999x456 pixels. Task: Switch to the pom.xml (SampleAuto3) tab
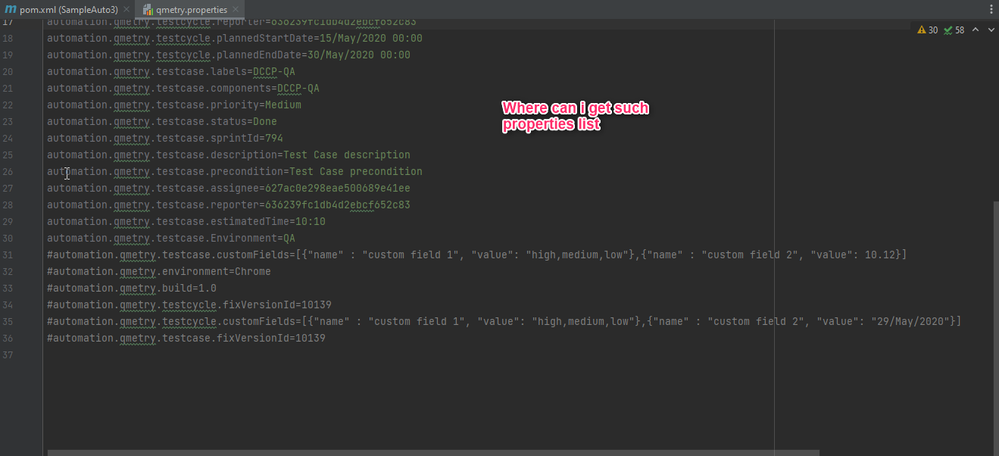click(68, 10)
